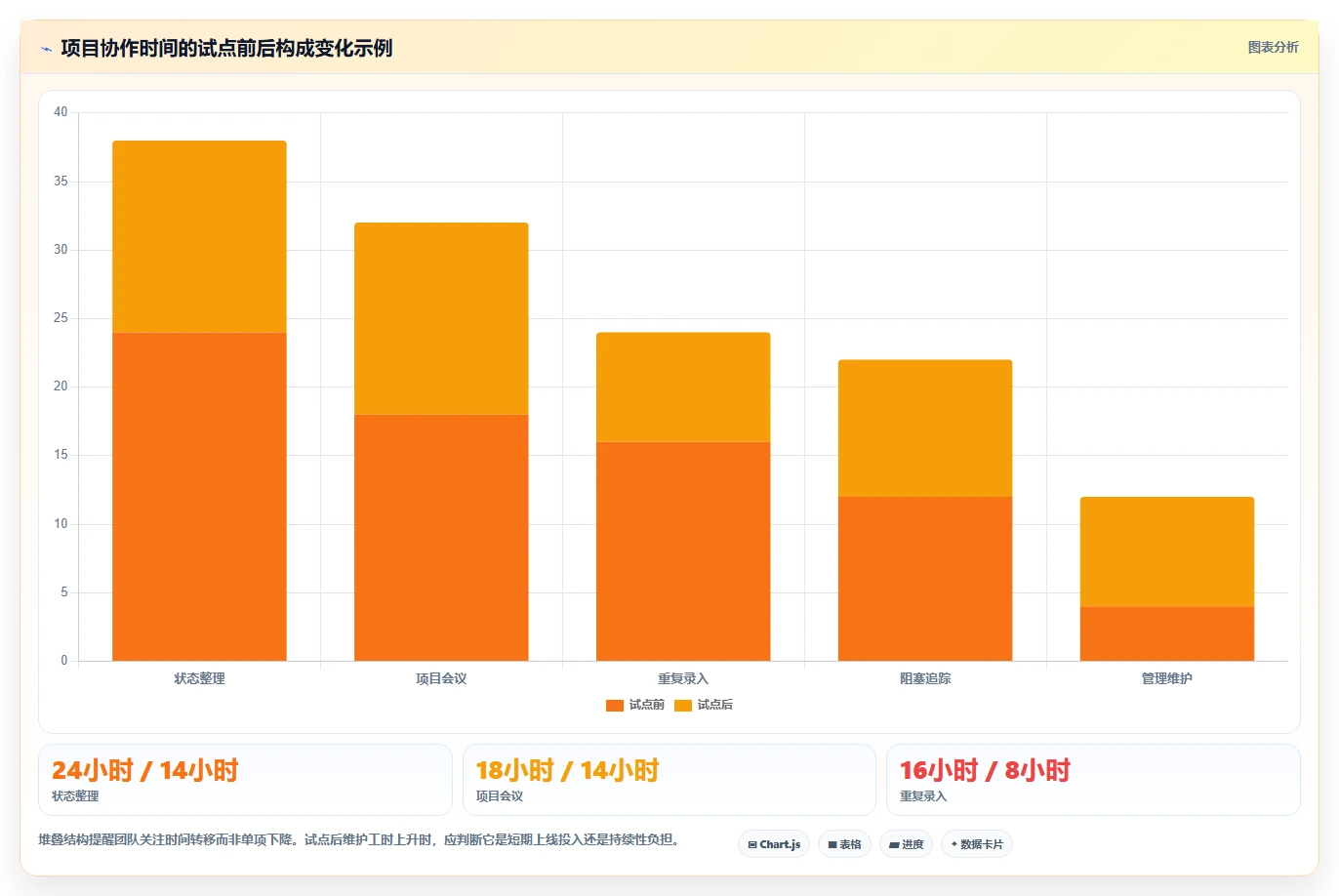Click the footnote text about 堆叠结构
The height and width of the screenshot is (896, 1339).
359,839
